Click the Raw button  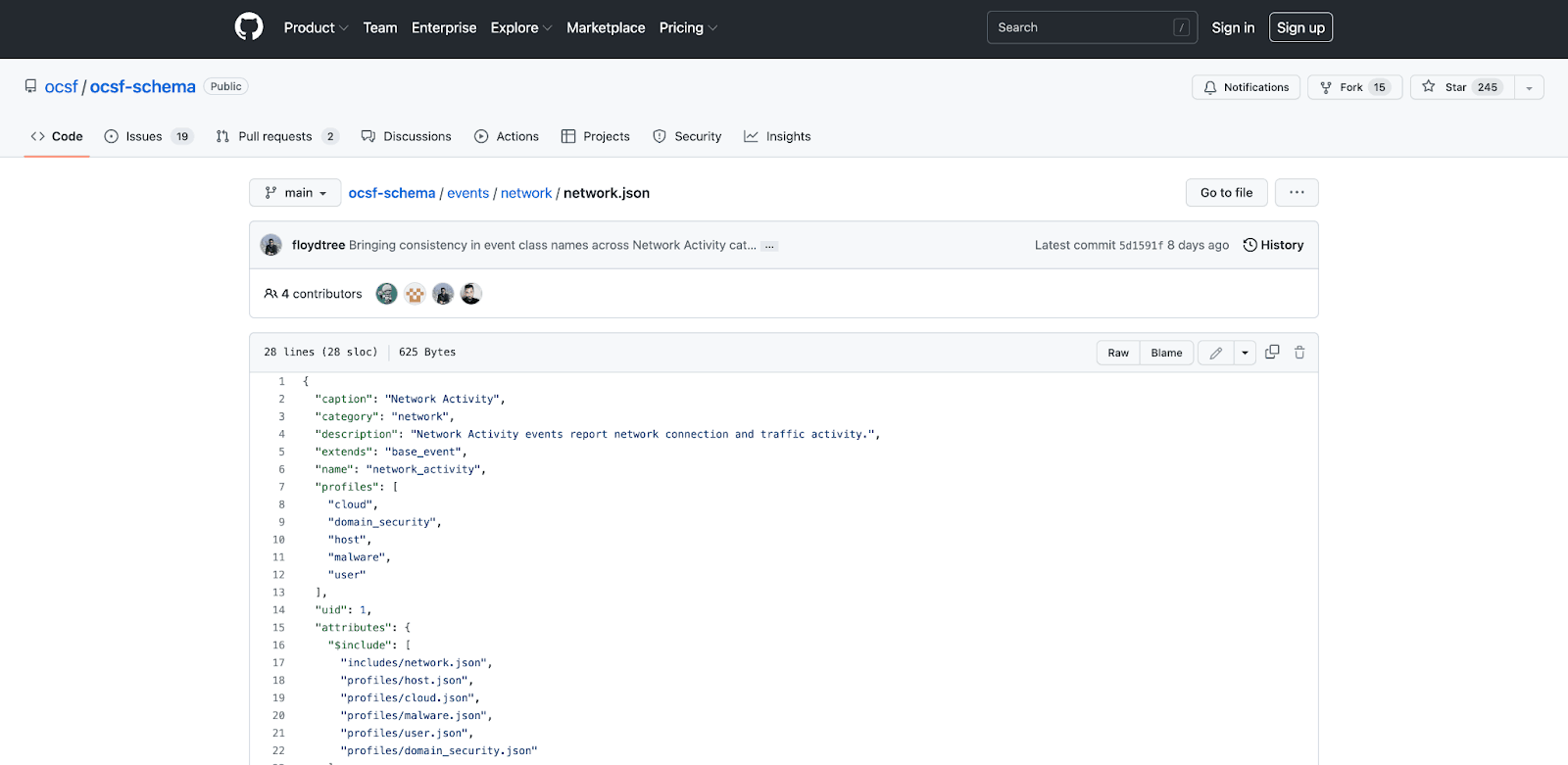point(1118,353)
